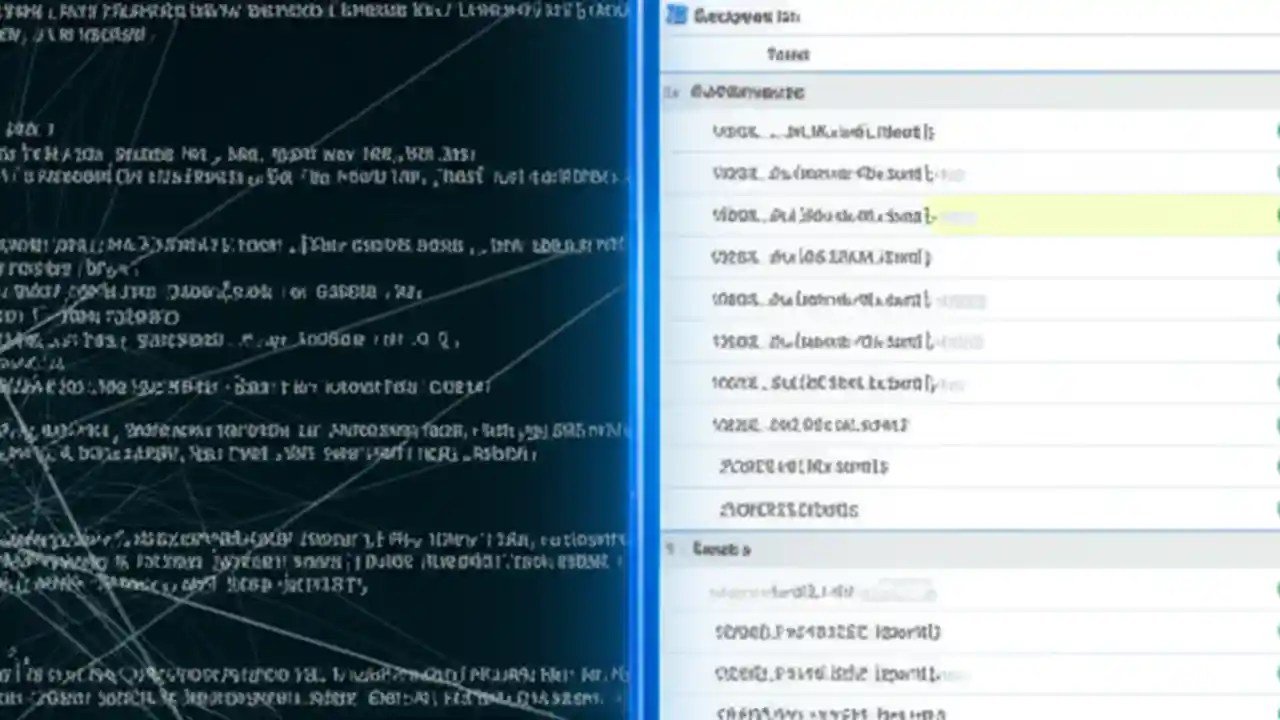The height and width of the screenshot is (720, 1280).
Task: Enable the toggle beside the fifth list entry
Action: [x=1276, y=299]
